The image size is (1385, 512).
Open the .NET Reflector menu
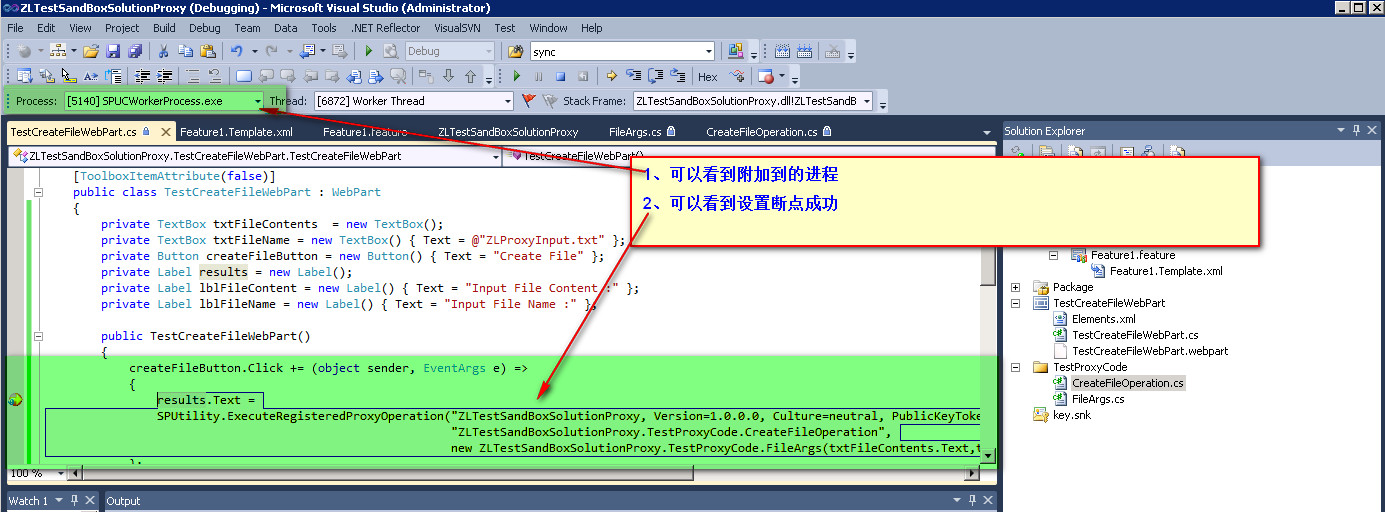coord(385,28)
